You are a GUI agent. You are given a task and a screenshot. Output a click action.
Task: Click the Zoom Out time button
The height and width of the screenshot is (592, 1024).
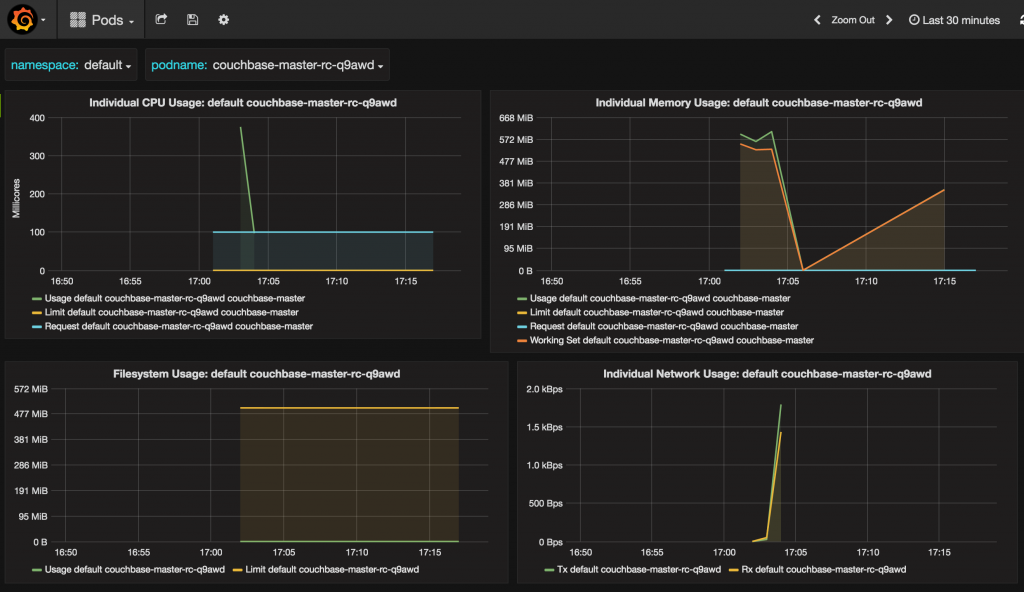pos(852,20)
